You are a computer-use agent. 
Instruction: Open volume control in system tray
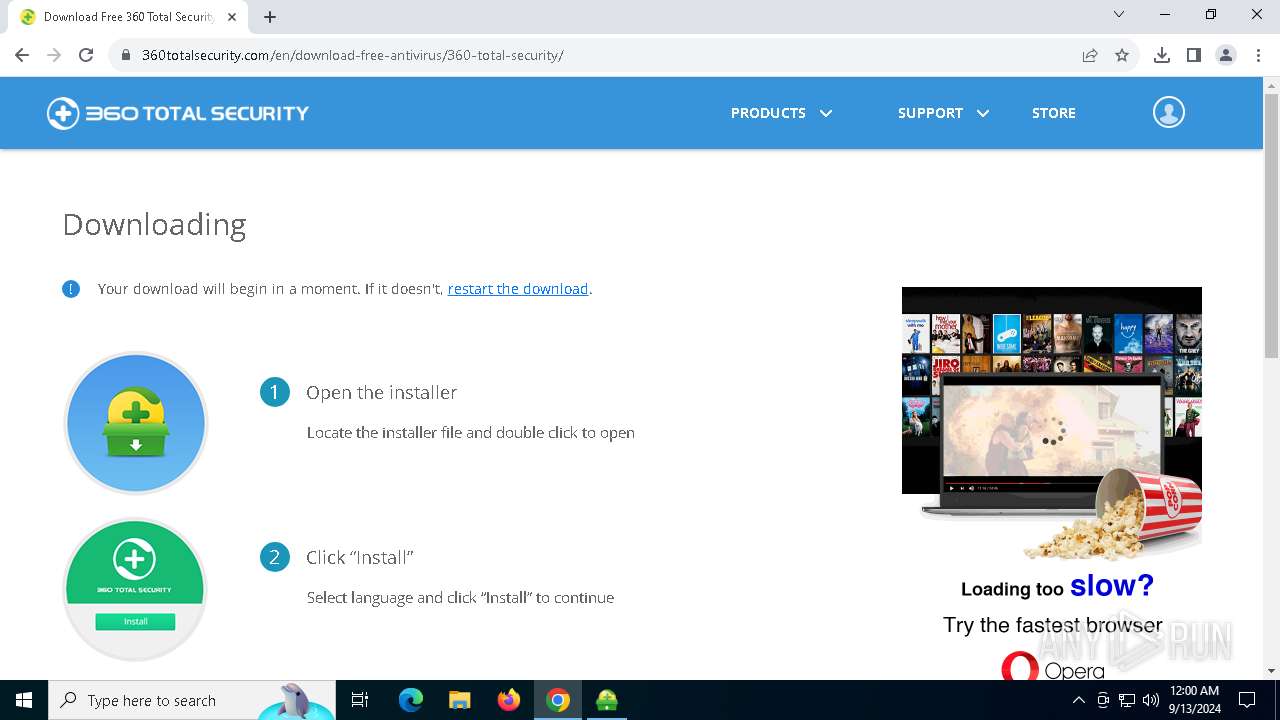click(x=1151, y=700)
